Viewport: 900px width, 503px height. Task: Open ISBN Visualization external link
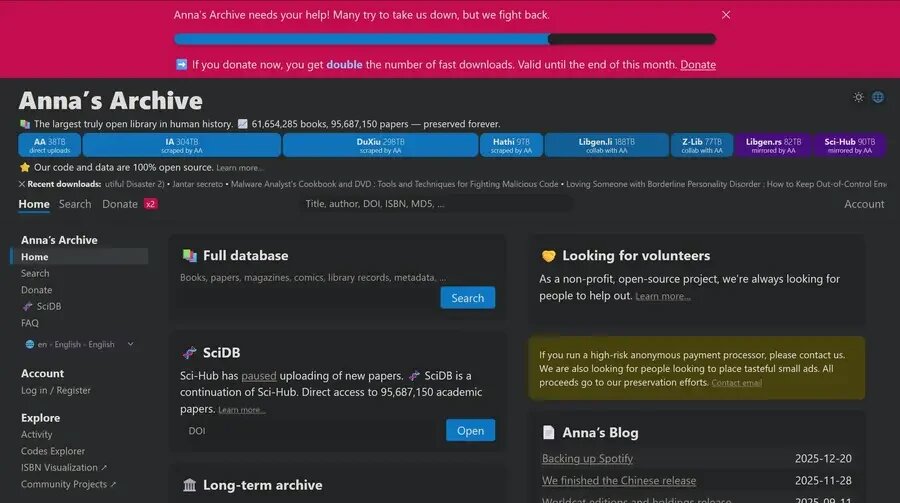click(x=64, y=468)
